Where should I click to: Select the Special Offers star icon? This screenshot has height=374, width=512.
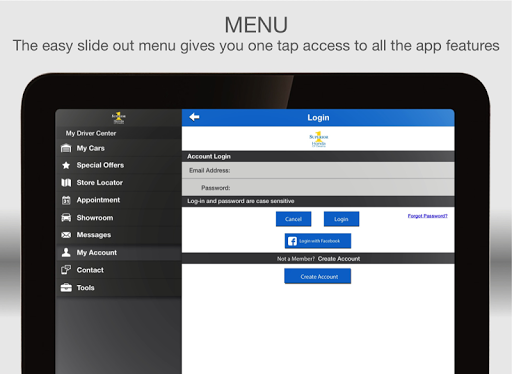tap(66, 165)
